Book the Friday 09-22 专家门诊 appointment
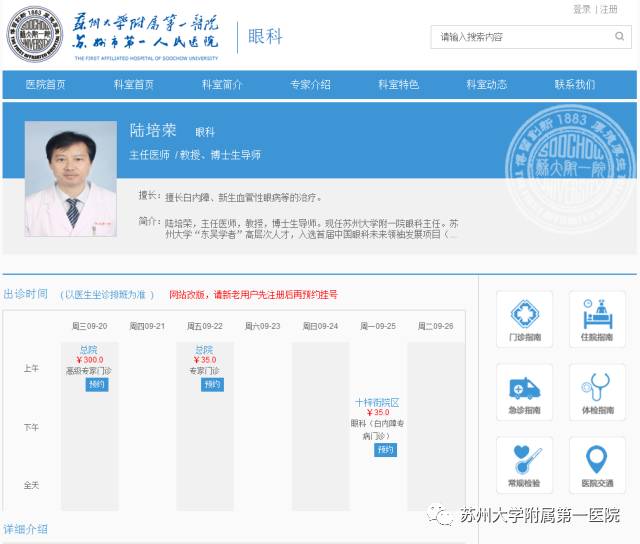The image size is (640, 544). point(212,384)
